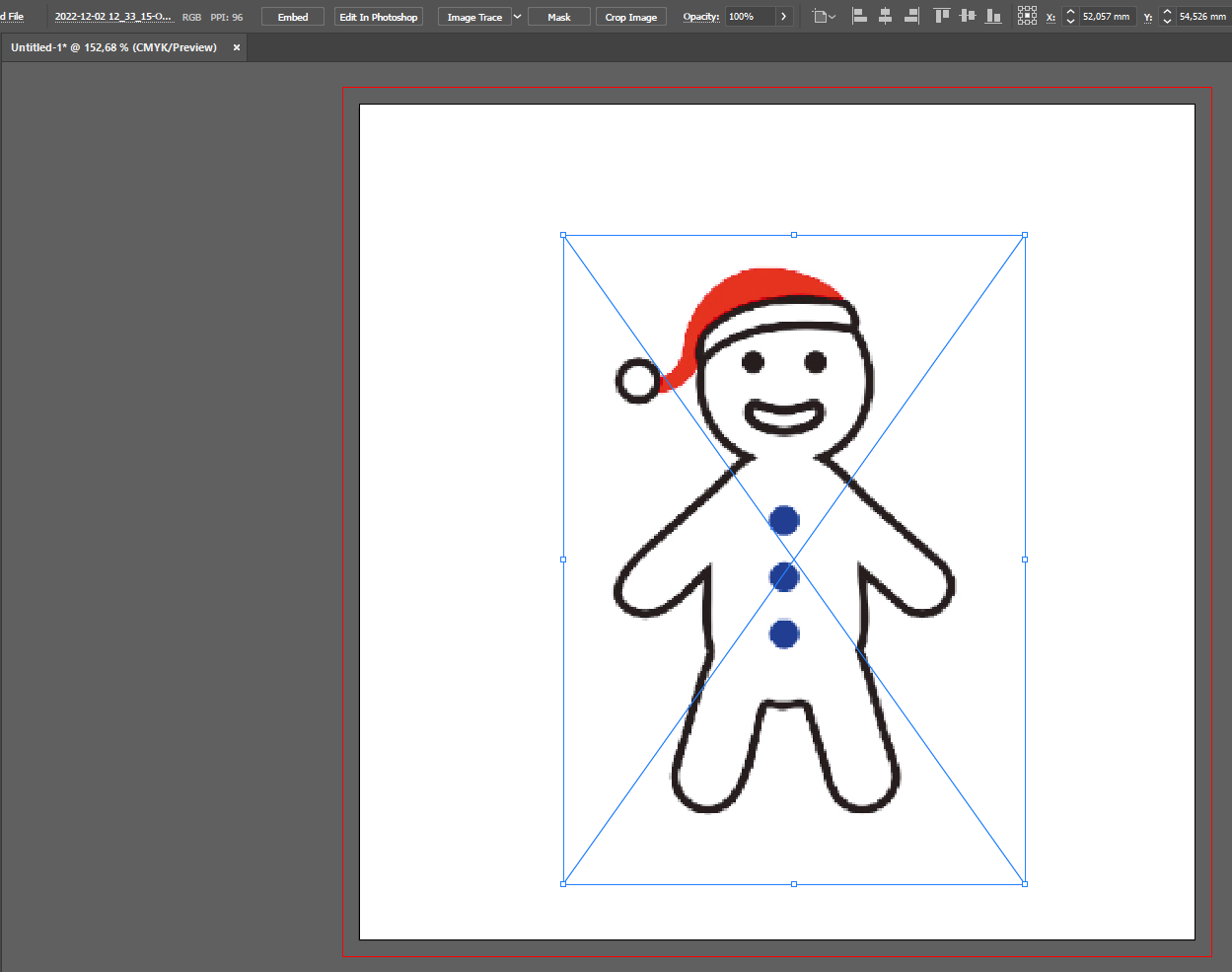Expand the Image Trace presets arrow
This screenshot has height=972, width=1232.
pos(517,17)
